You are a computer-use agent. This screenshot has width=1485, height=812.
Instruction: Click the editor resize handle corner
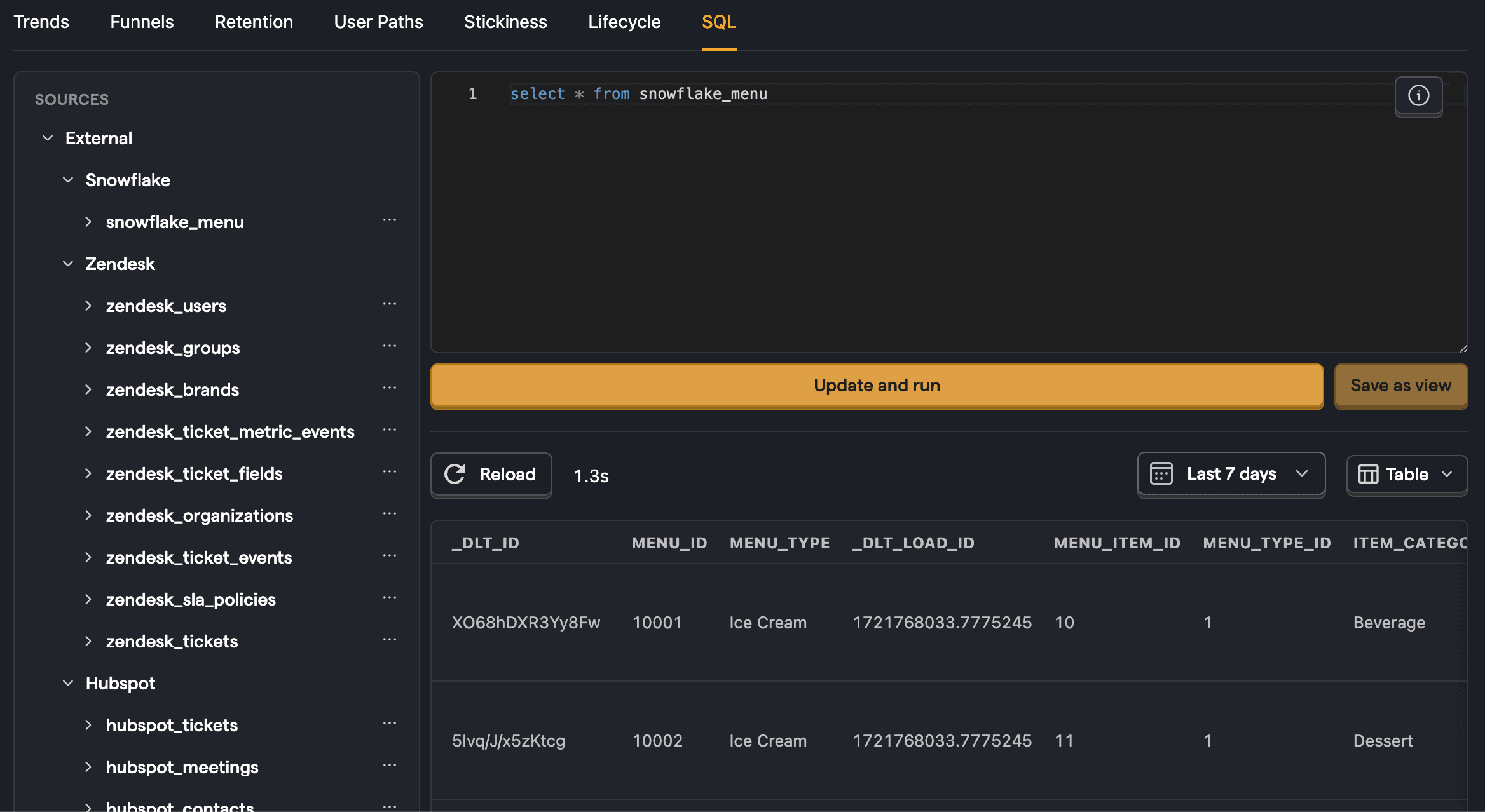pos(1463,348)
